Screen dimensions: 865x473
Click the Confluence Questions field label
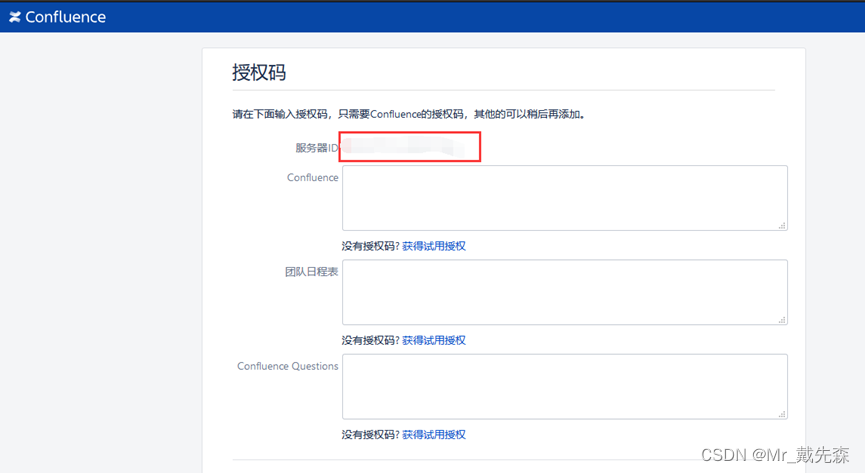[287, 366]
